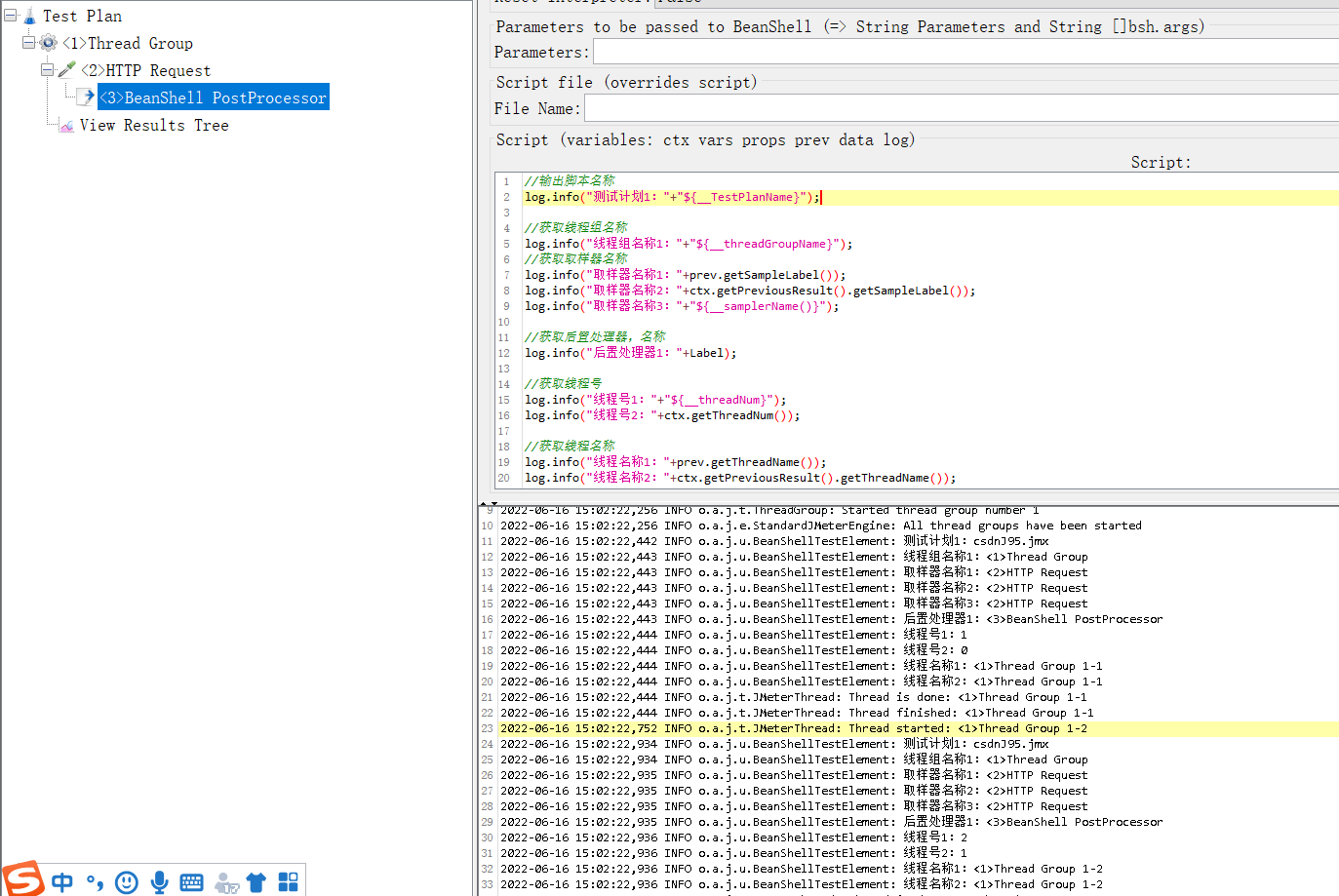Select the Thread Group gear icon
Image resolution: width=1339 pixels, height=896 pixels.
48,43
